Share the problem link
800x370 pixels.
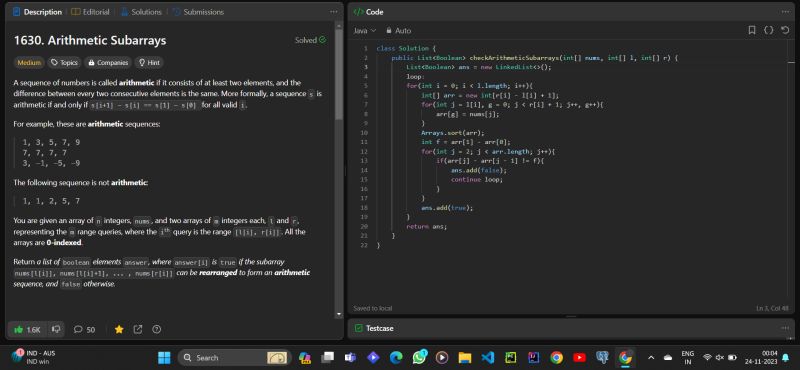(x=138, y=330)
